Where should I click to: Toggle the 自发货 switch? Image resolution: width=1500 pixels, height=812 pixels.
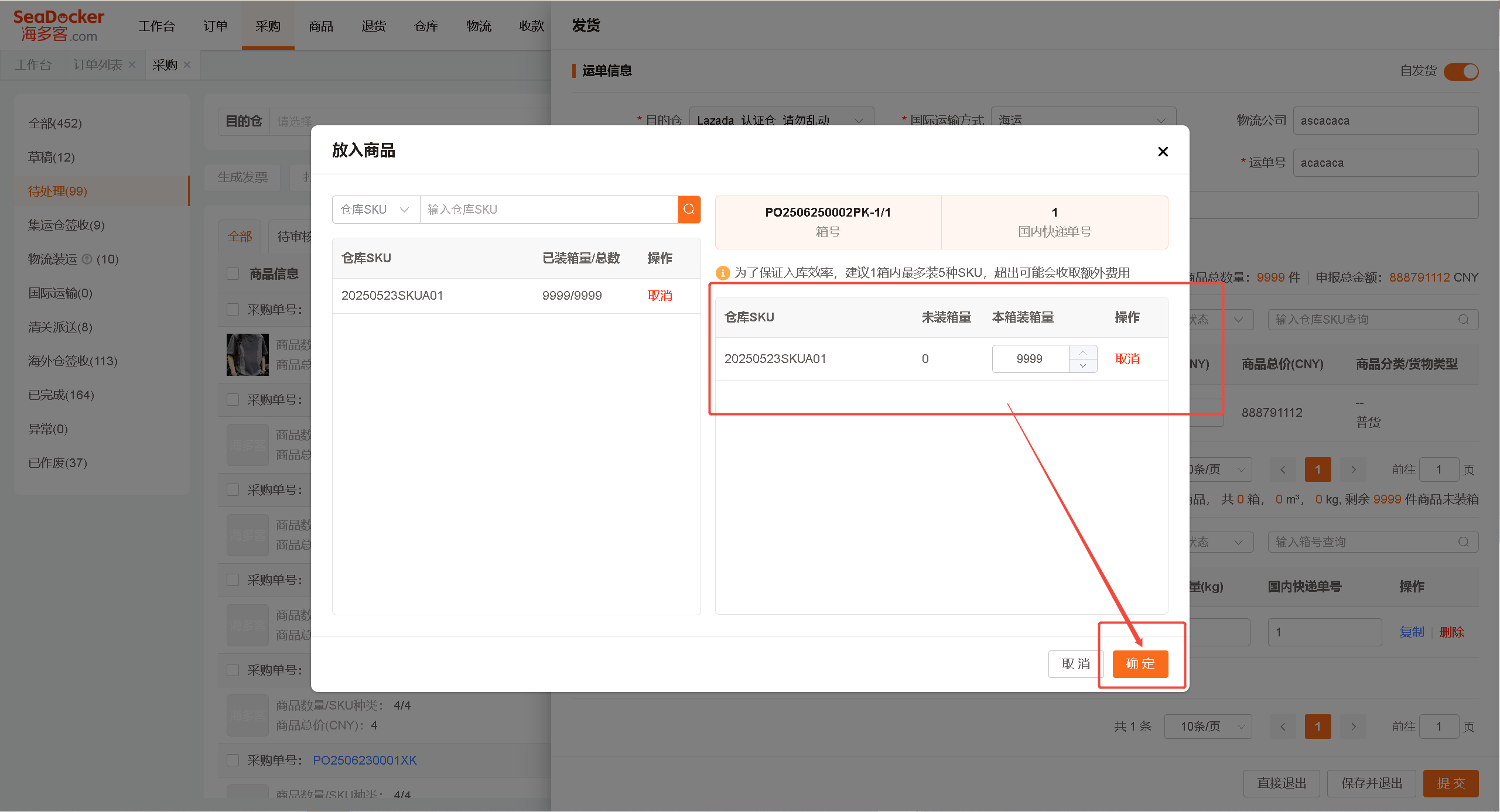(x=1461, y=71)
